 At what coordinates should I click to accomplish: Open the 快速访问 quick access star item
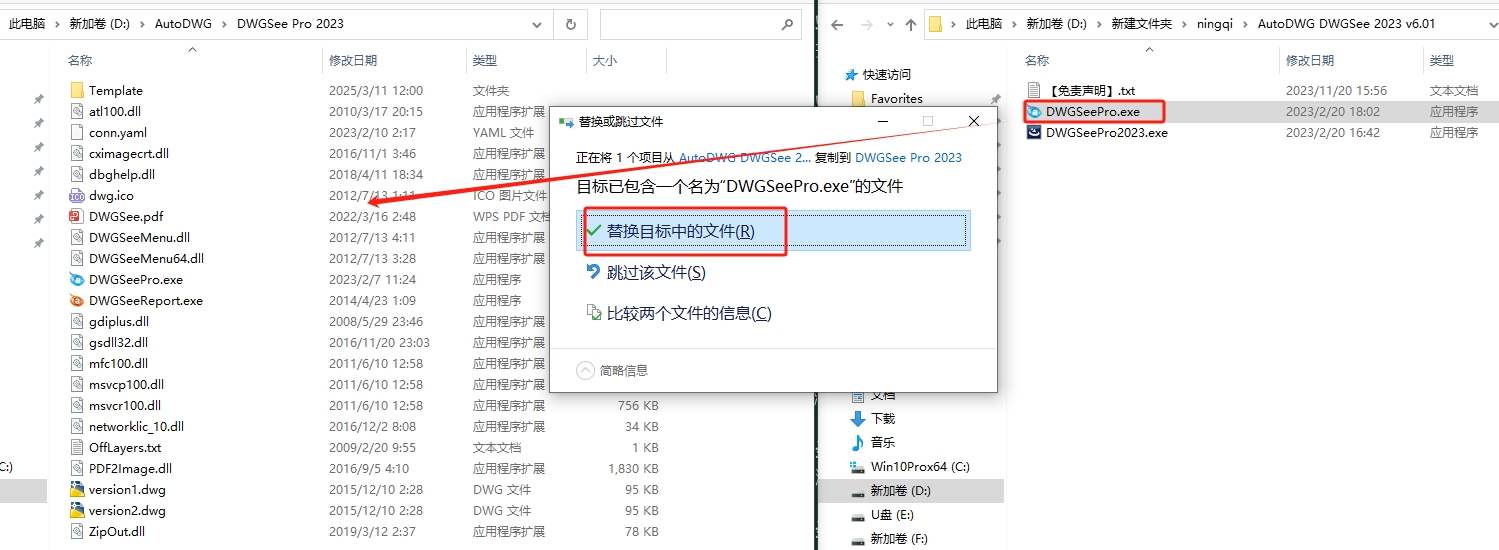click(x=878, y=74)
